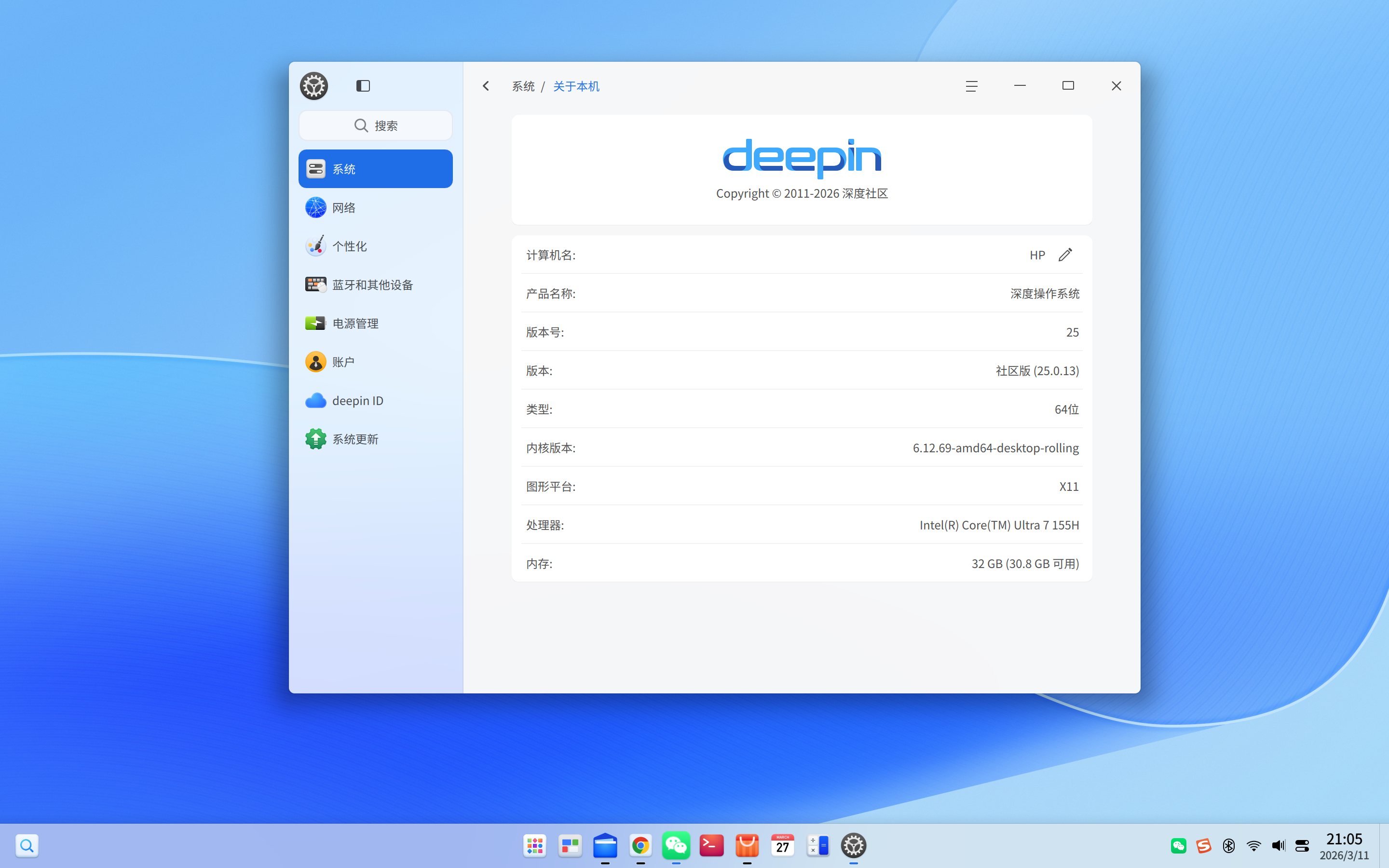This screenshot has height=868, width=1389.
Task: Click the 搜索 search field
Action: tap(375, 125)
